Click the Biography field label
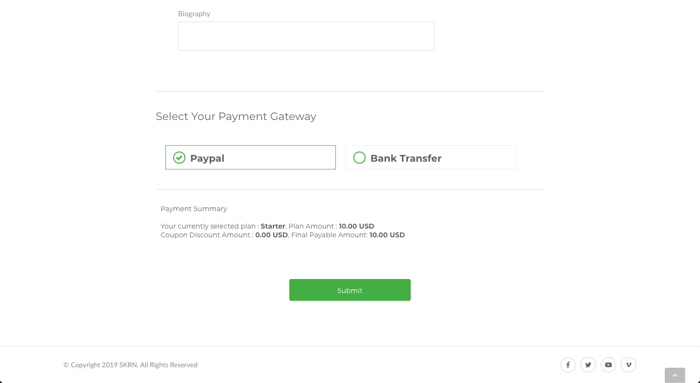Image resolution: width=700 pixels, height=383 pixels. point(194,14)
